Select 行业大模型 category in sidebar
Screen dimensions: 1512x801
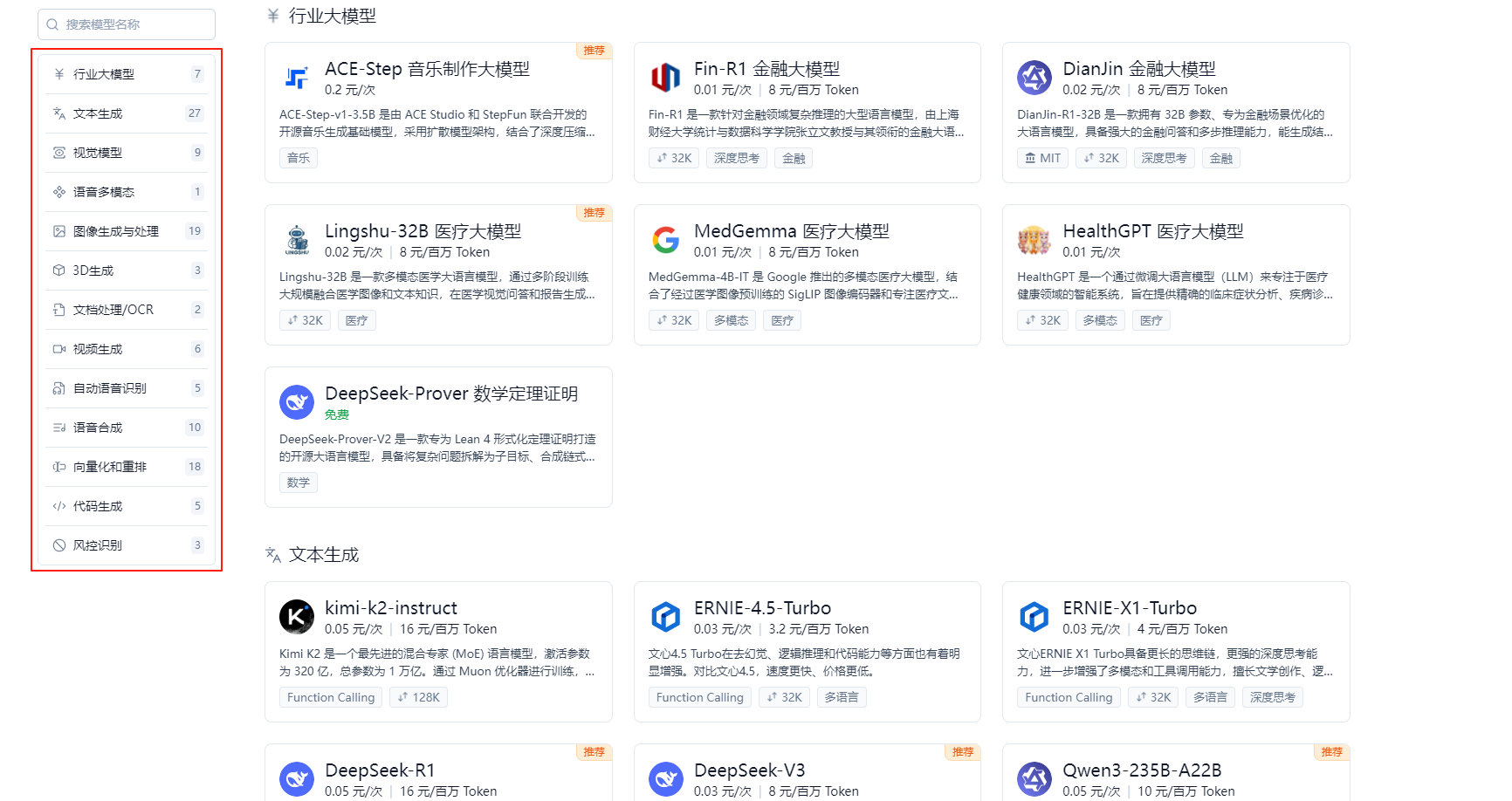(x=127, y=74)
